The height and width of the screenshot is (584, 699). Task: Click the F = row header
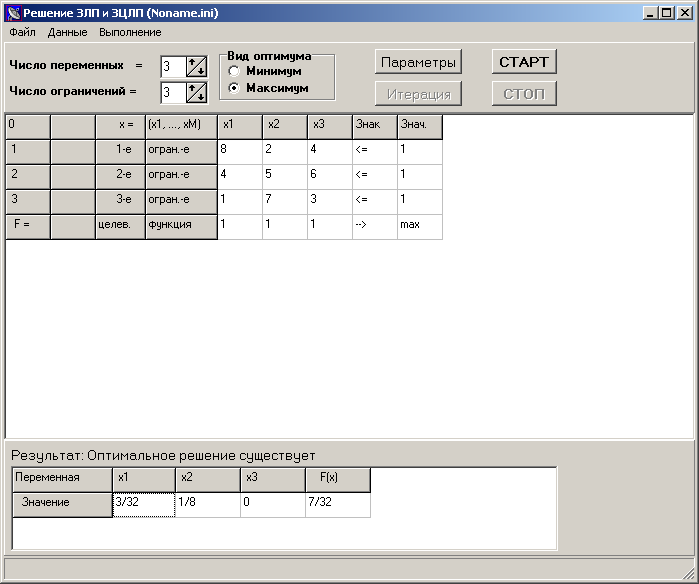pyautogui.click(x=28, y=227)
